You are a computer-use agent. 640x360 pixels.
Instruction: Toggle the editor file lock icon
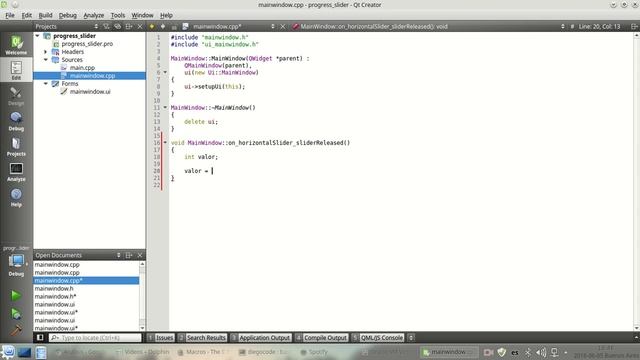(174, 26)
